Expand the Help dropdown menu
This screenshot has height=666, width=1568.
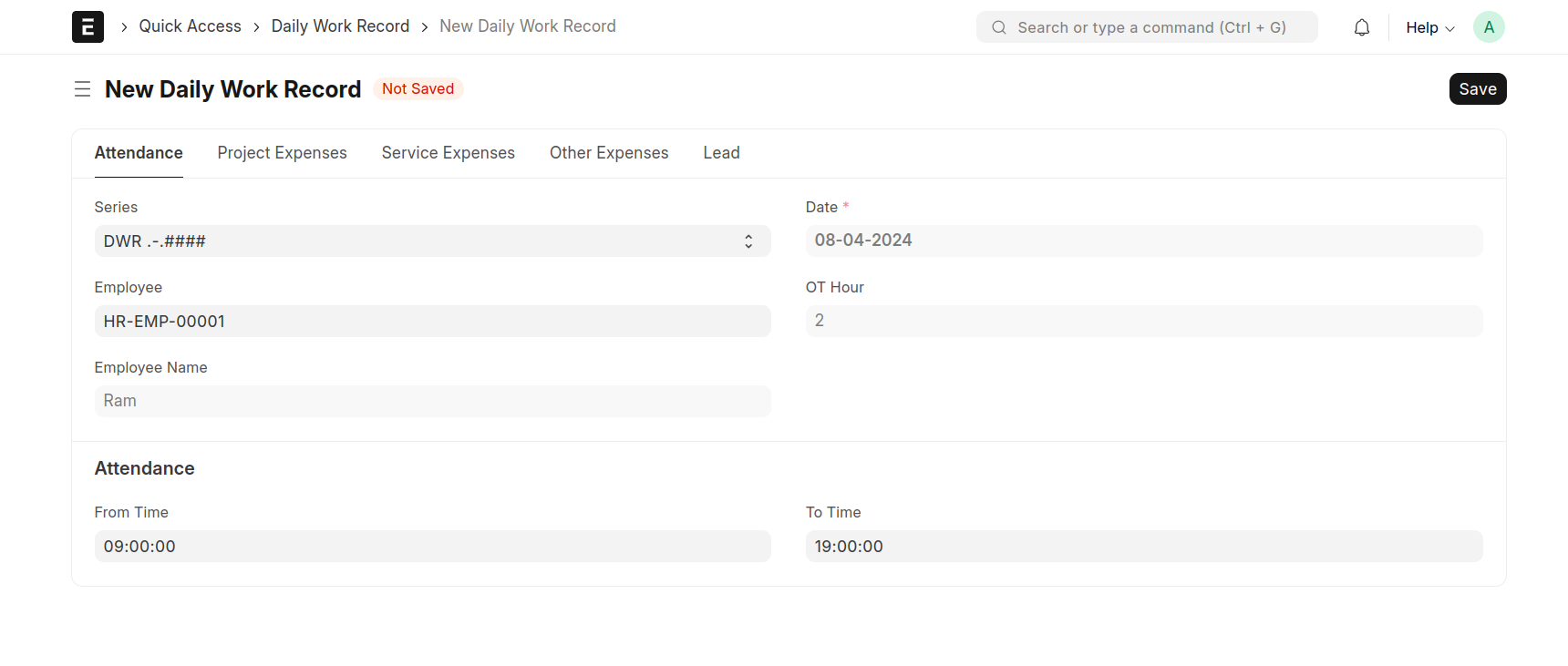(x=1429, y=27)
